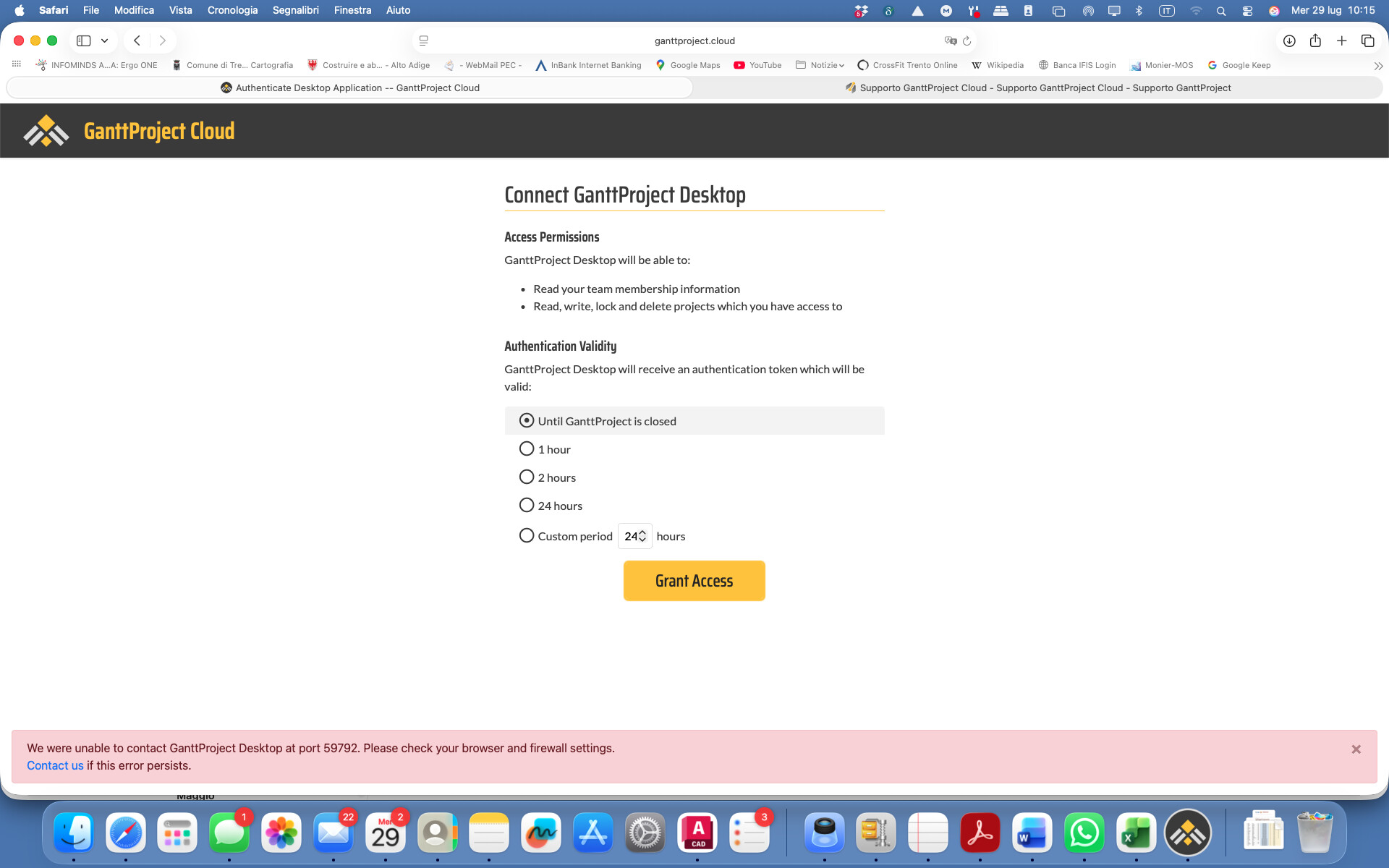Select "Until GanttProject is closed" option

coord(527,420)
